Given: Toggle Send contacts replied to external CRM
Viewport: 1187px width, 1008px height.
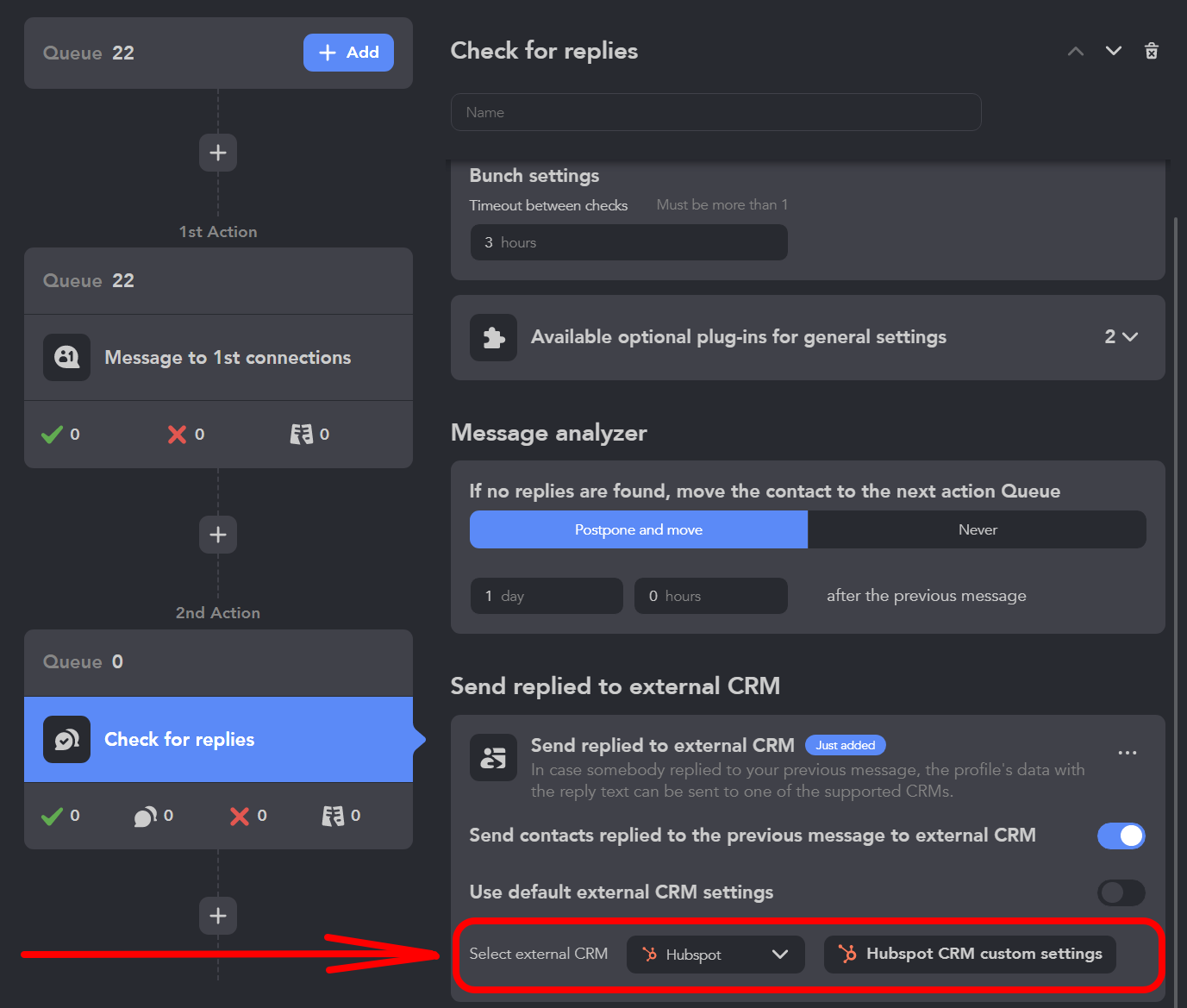Looking at the screenshot, I should coord(1121,836).
